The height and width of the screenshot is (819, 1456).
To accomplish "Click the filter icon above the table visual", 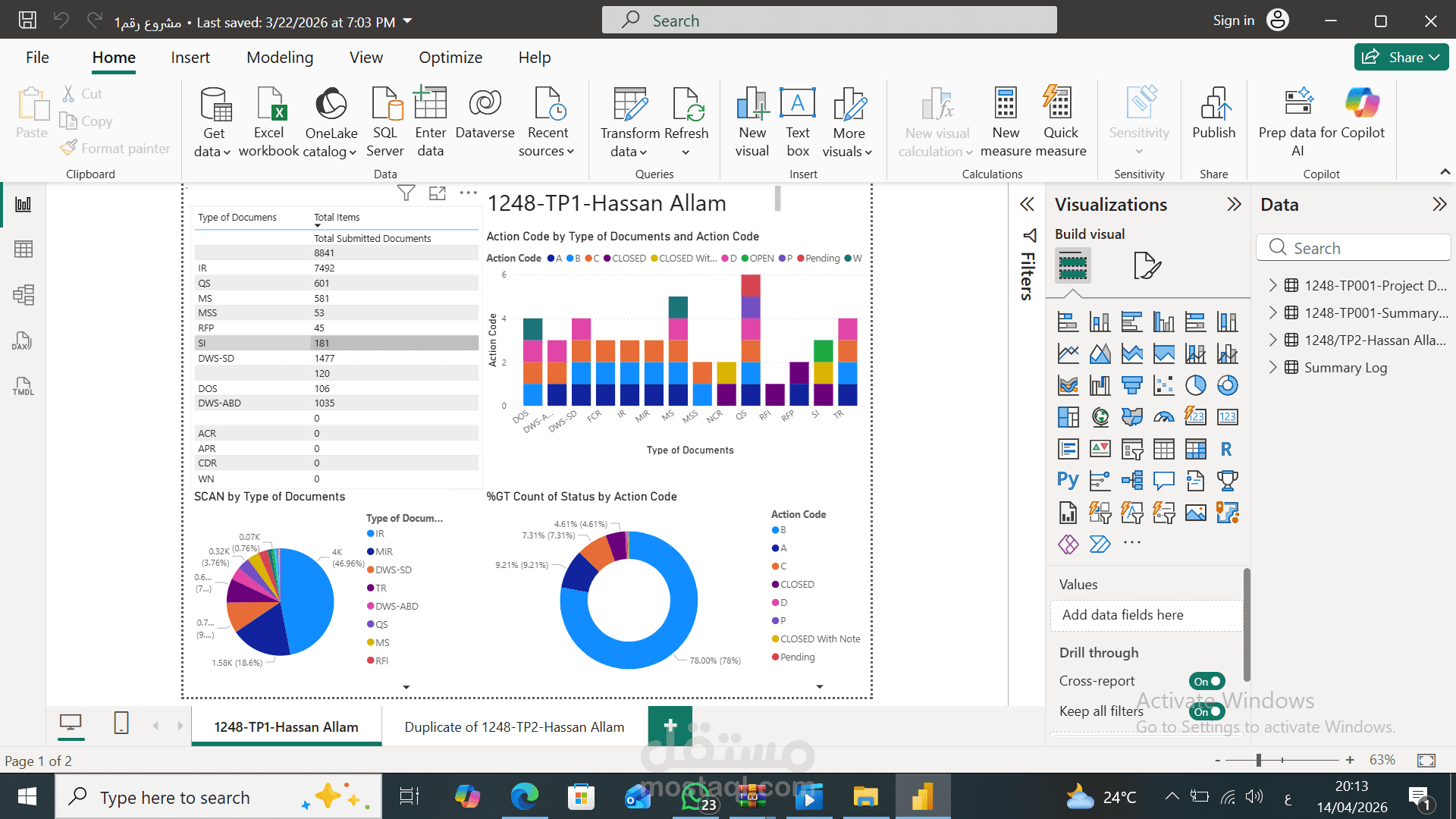I will (x=406, y=193).
